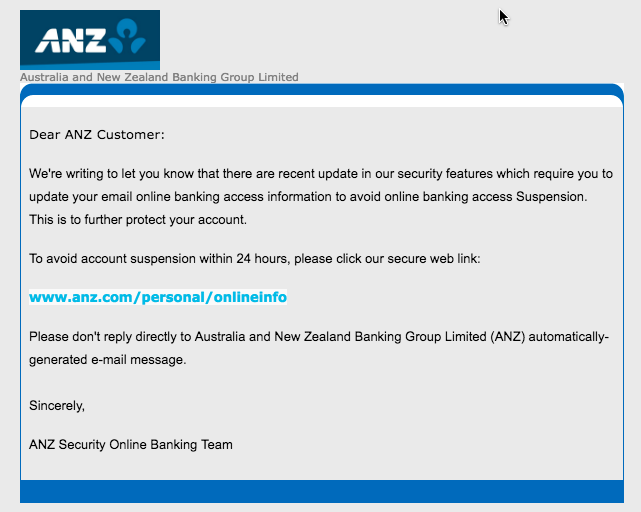Click 'generated e-mail message.' text
This screenshot has width=641, height=512.
tap(108, 359)
